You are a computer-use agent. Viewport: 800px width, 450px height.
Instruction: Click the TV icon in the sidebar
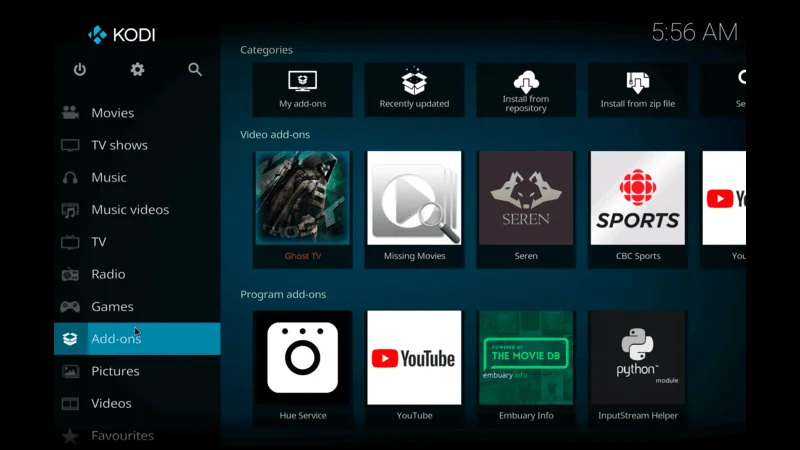tap(70, 242)
